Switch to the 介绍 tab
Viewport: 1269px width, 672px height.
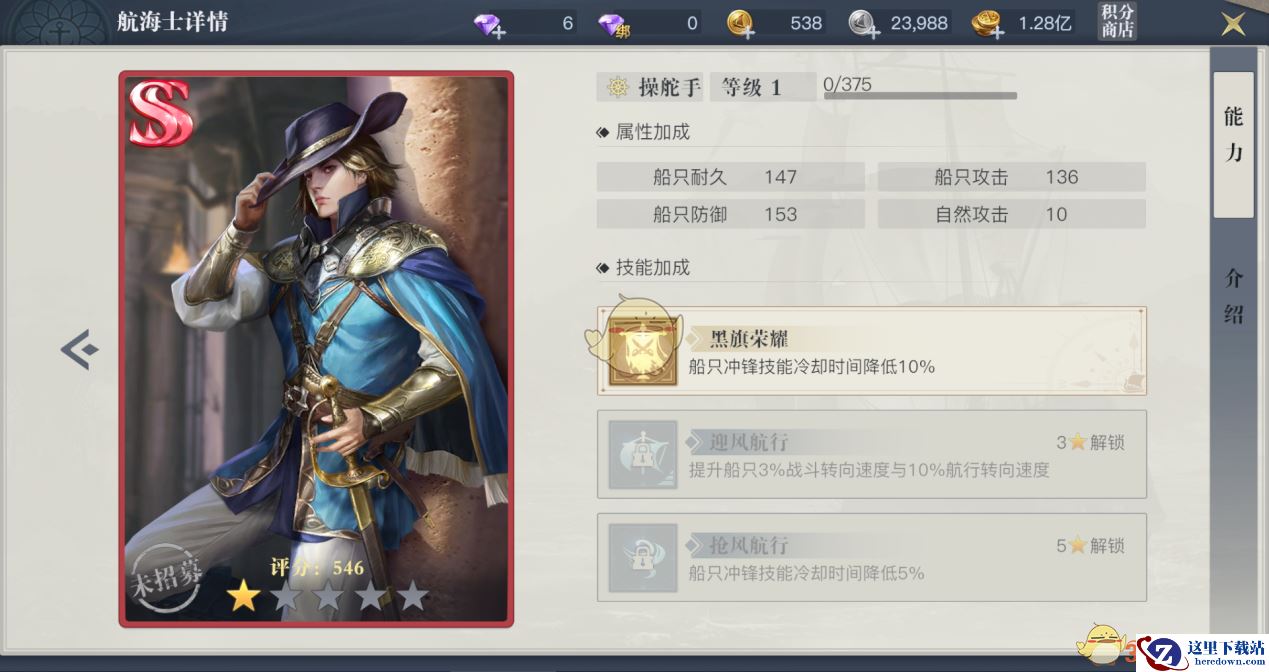1234,297
